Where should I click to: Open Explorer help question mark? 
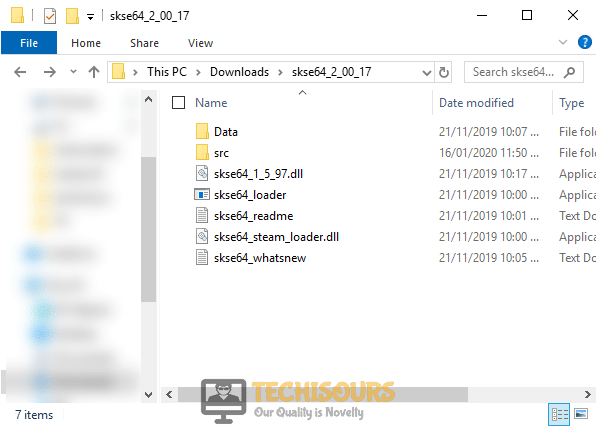[584, 42]
